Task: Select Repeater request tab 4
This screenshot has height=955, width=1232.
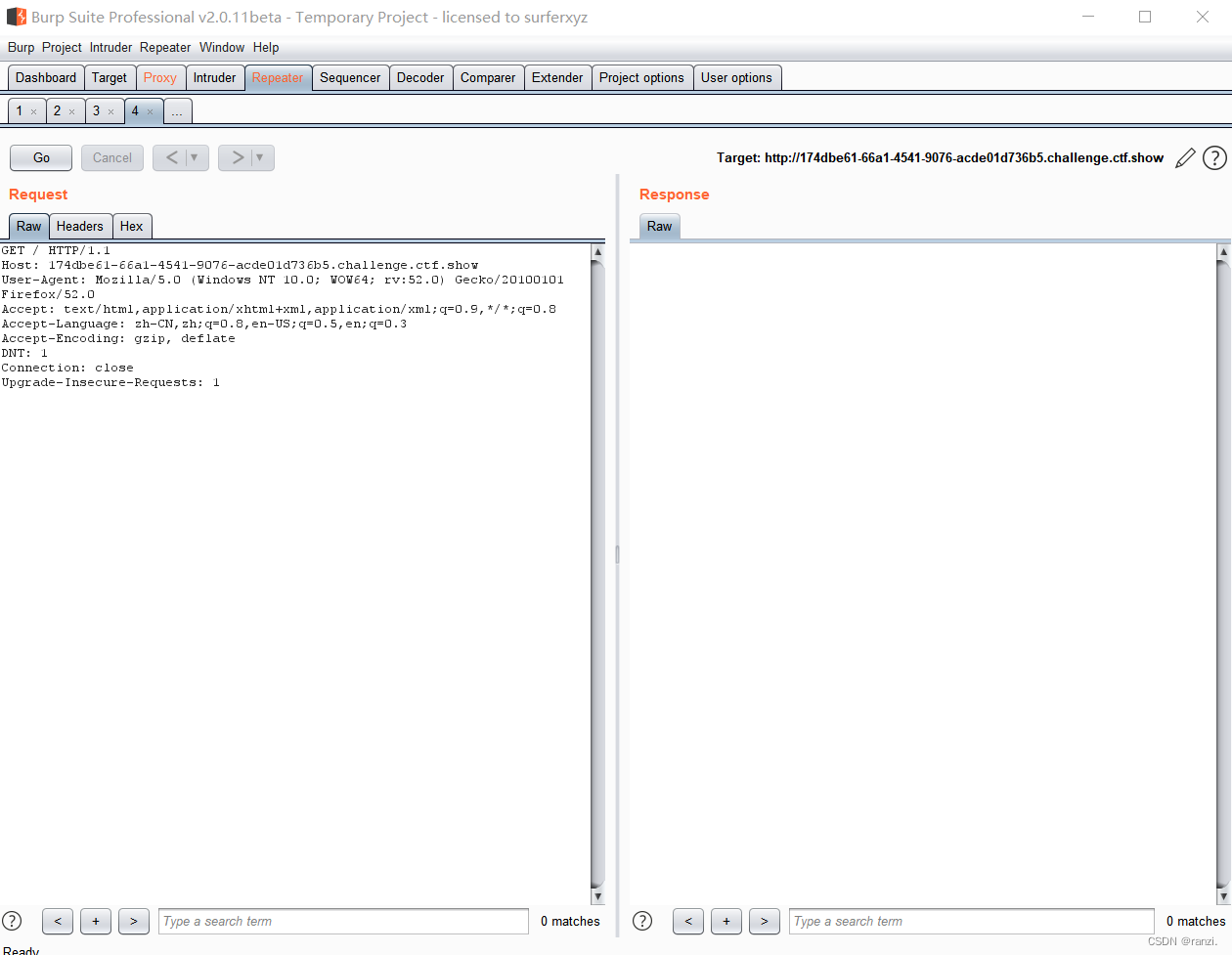Action: pyautogui.click(x=135, y=111)
